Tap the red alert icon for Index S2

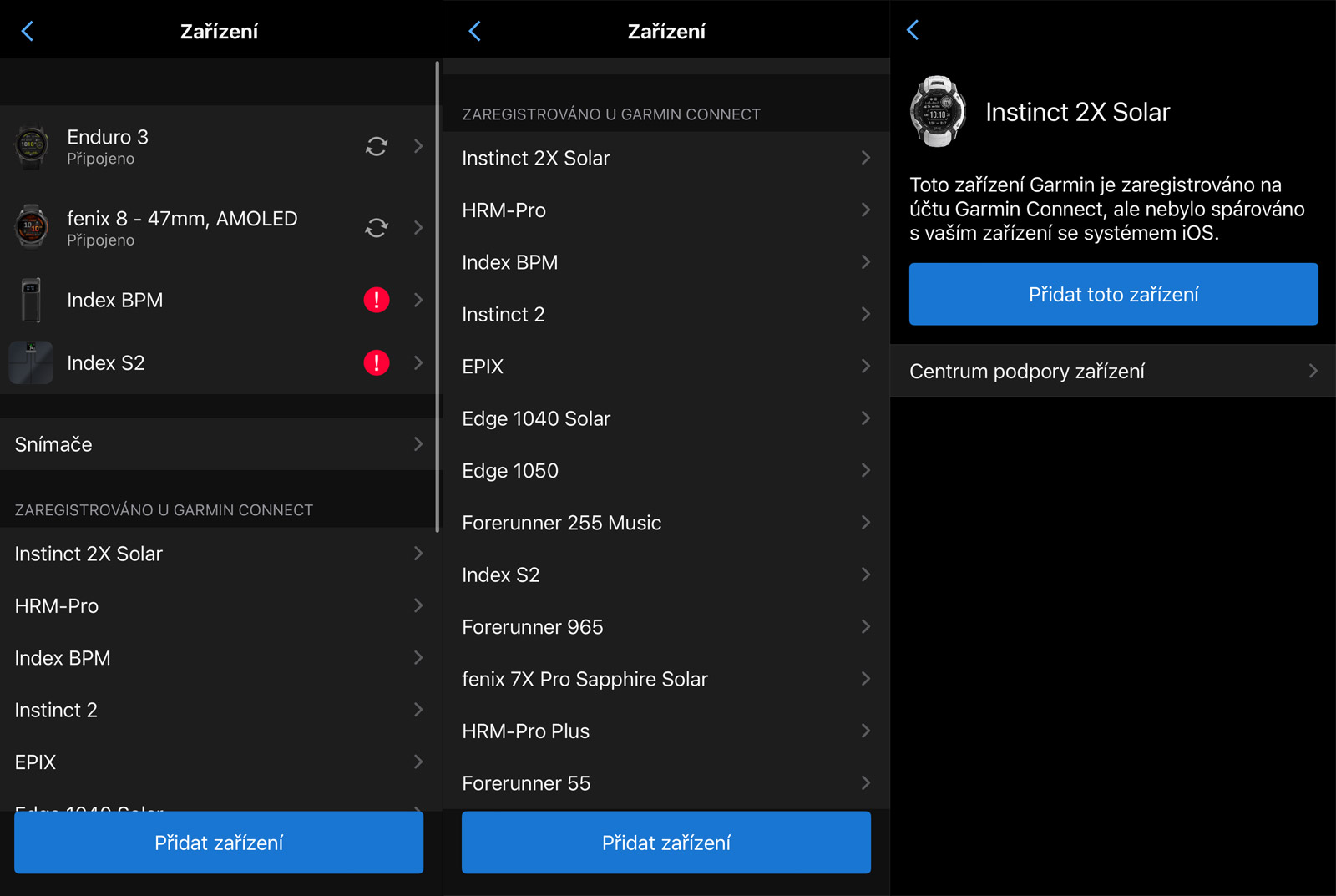(x=377, y=362)
